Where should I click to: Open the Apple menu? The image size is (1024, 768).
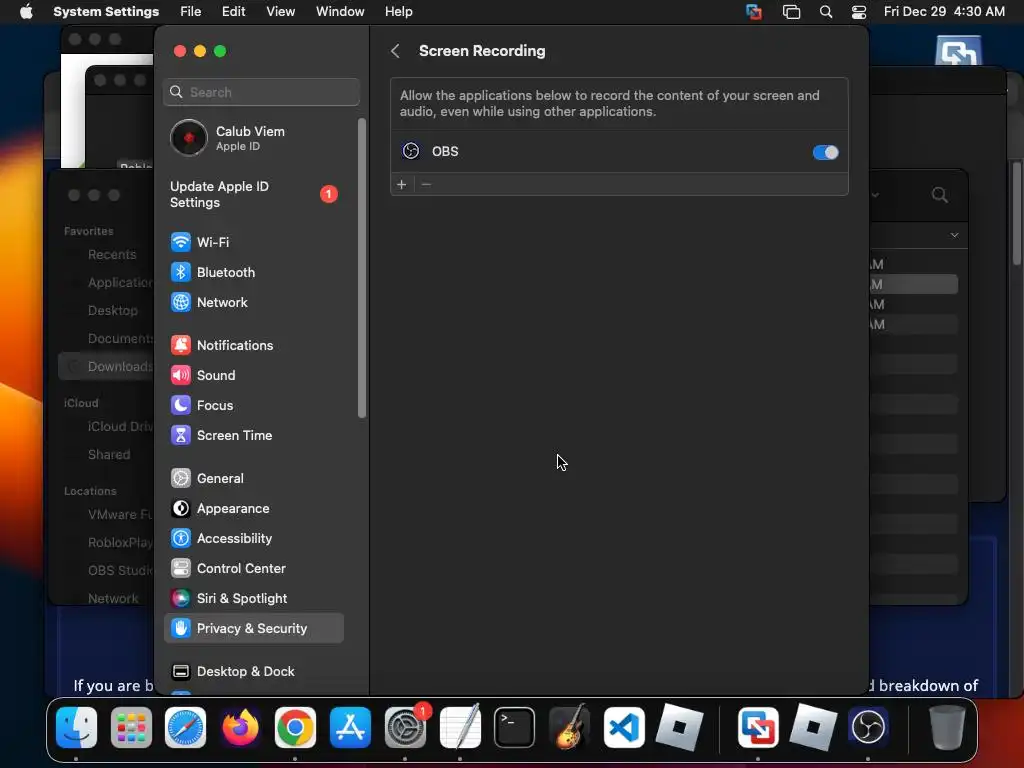26,12
